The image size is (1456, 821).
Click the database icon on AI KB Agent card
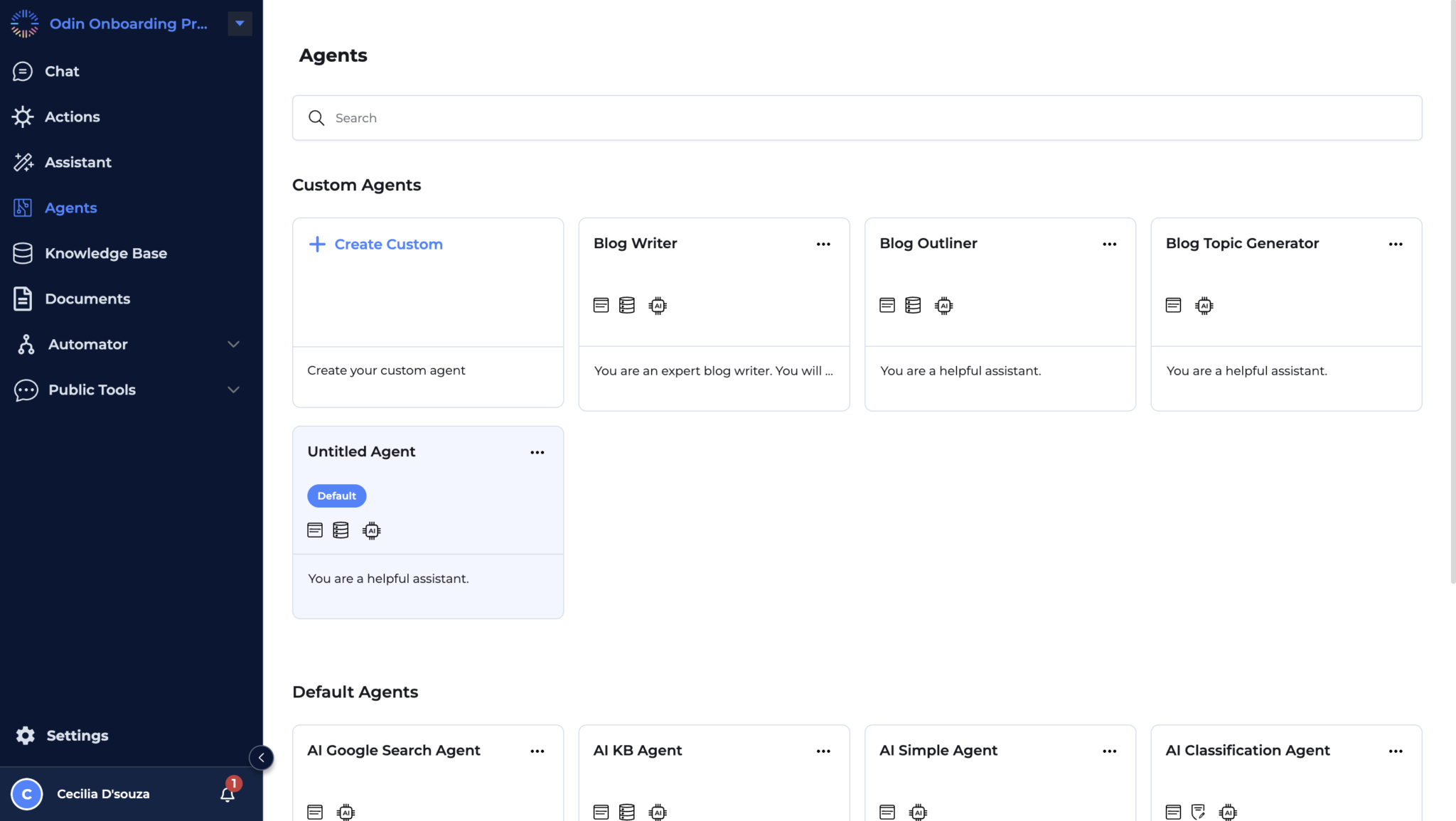click(626, 811)
